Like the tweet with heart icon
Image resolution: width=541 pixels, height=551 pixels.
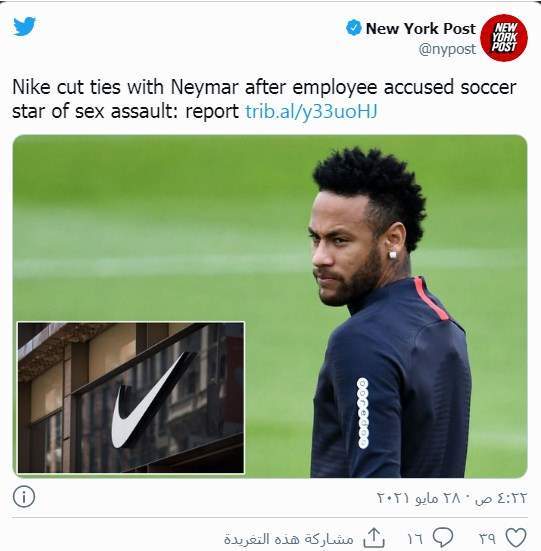[516, 538]
